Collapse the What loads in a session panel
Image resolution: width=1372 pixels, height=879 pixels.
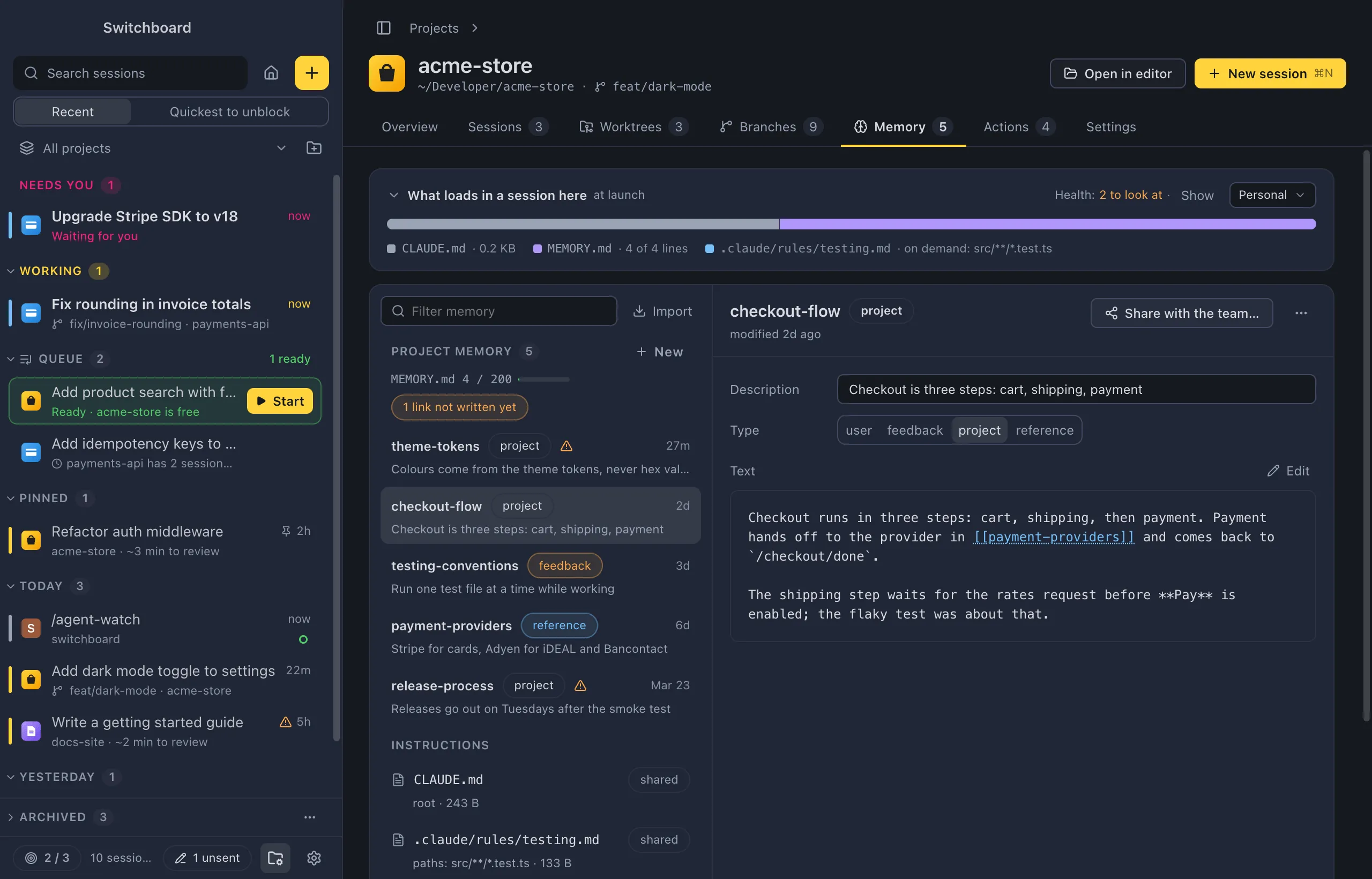(x=393, y=195)
